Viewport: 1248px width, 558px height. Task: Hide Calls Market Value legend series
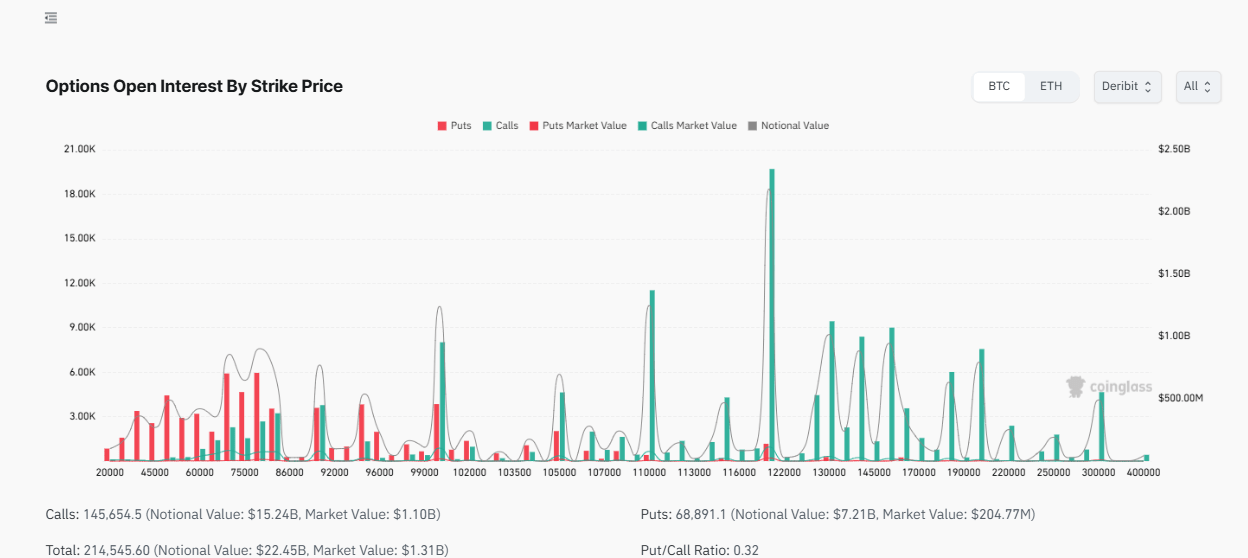(686, 126)
